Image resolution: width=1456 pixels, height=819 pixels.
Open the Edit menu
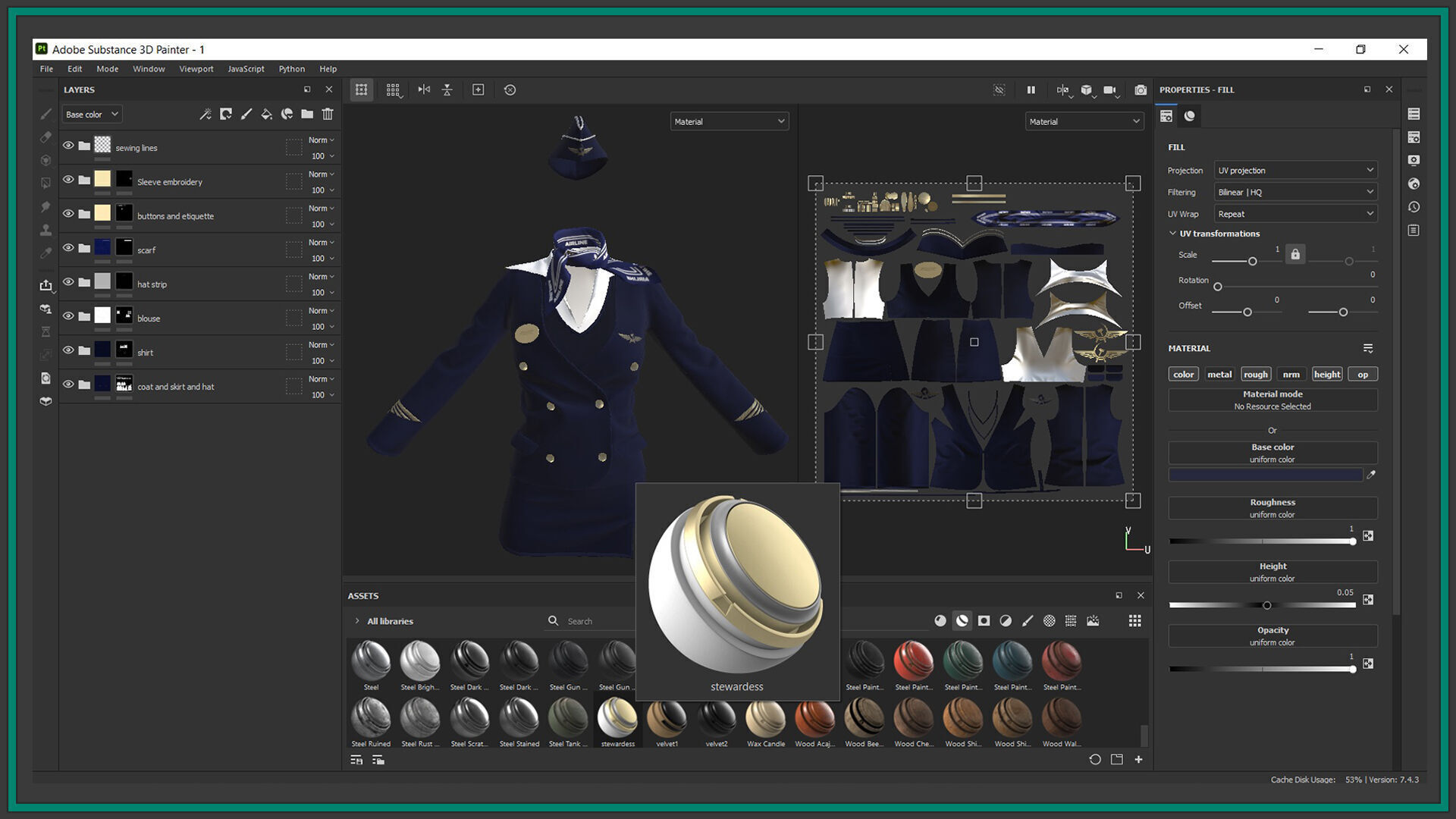pos(74,69)
